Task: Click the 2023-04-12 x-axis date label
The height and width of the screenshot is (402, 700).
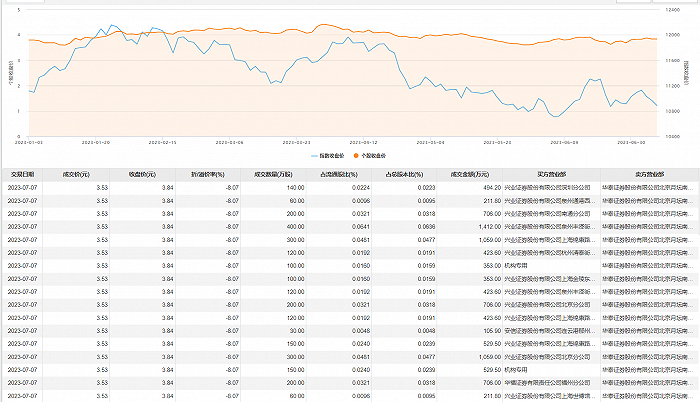Action: [363, 142]
